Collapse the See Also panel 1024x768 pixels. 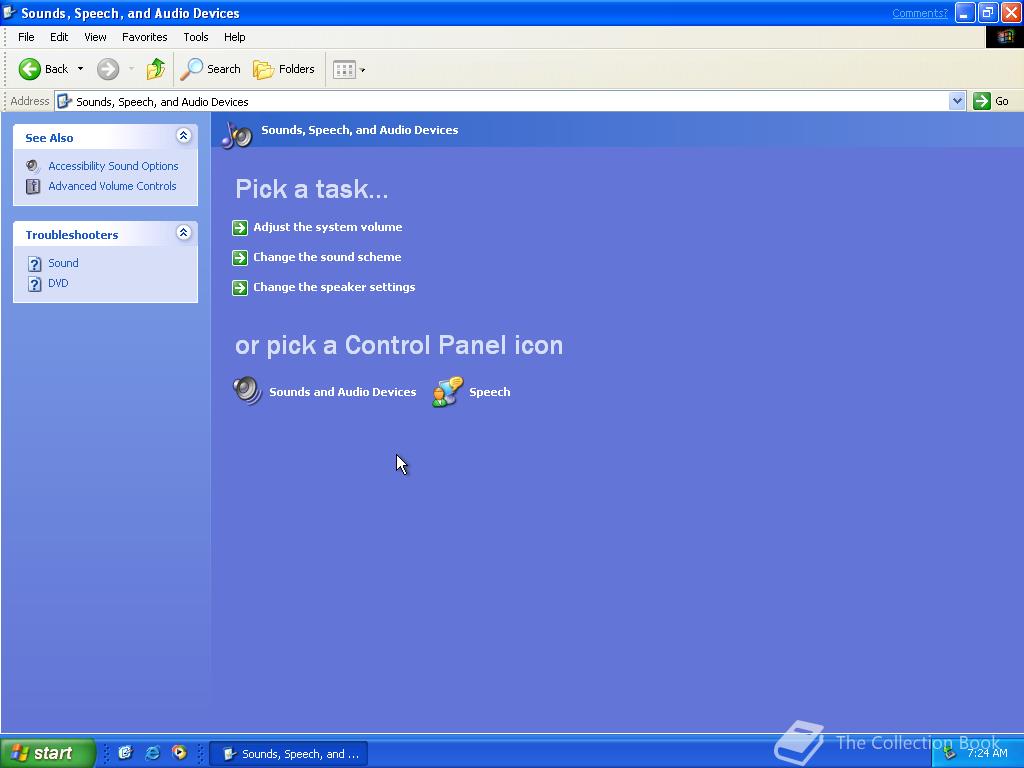[184, 136]
